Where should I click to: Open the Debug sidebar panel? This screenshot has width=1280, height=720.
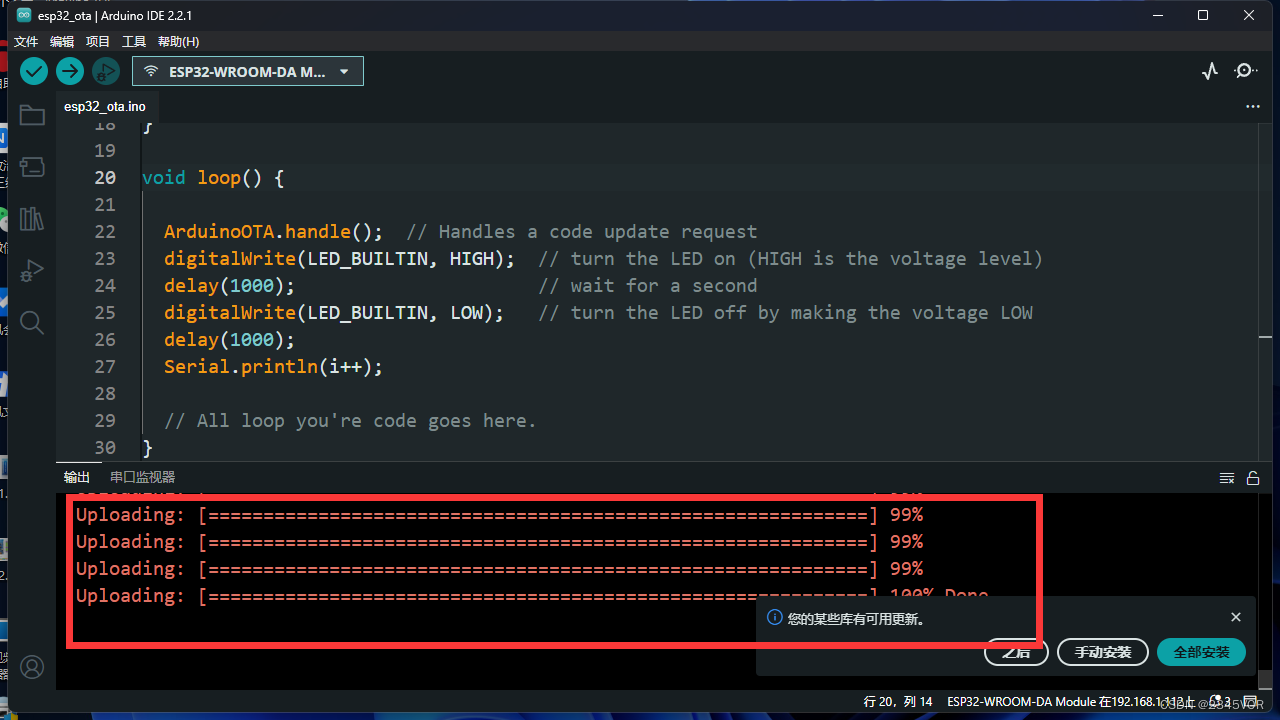click(32, 271)
